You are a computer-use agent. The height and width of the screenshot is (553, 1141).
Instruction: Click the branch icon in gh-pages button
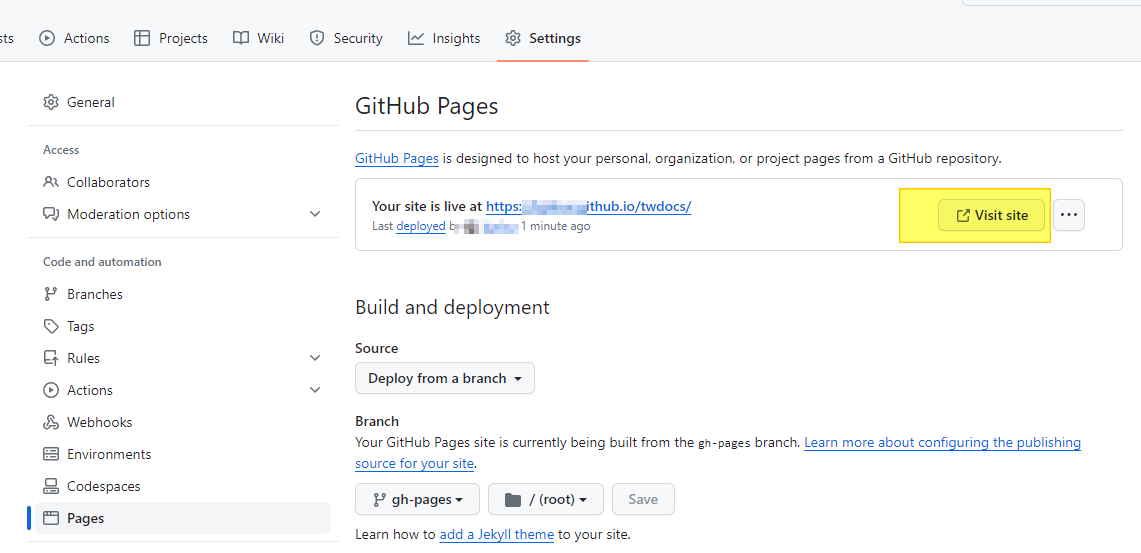click(379, 499)
